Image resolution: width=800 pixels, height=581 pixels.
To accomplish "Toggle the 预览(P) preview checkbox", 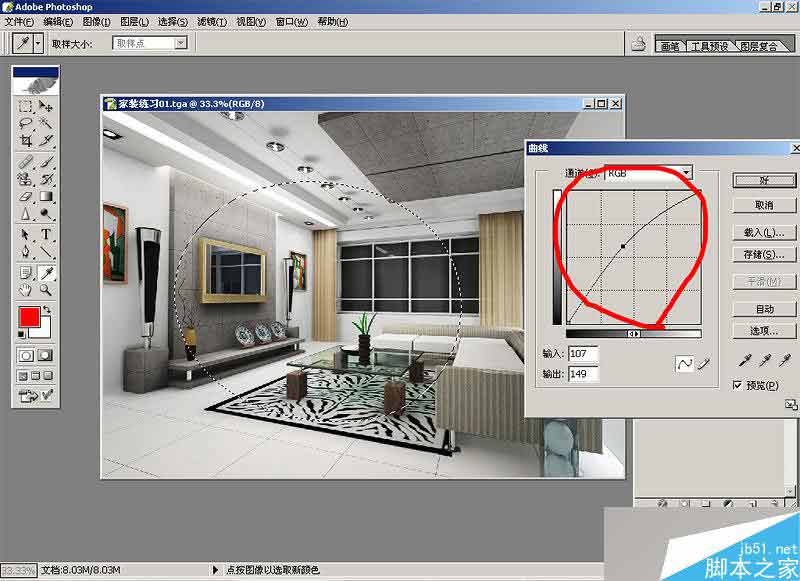I will 737,385.
